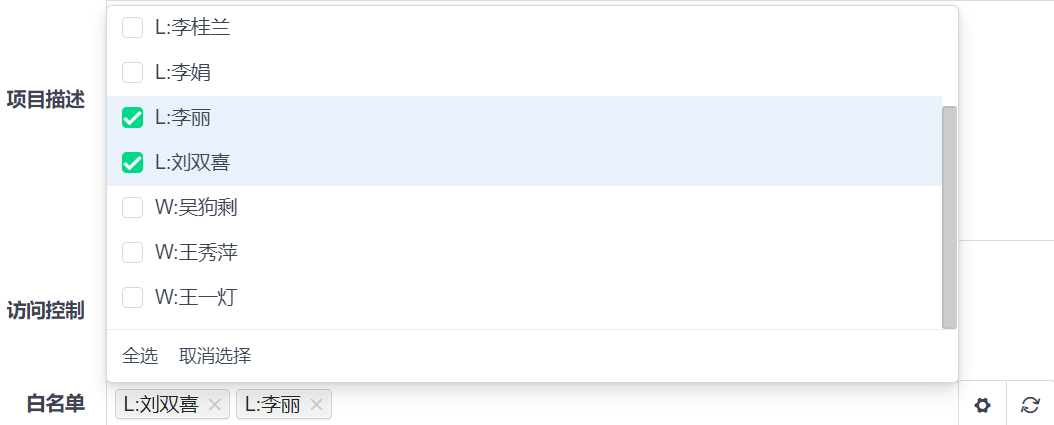Check the L:李桂兰 checkbox
Viewport: 1054px width, 425px height.
[x=132, y=28]
